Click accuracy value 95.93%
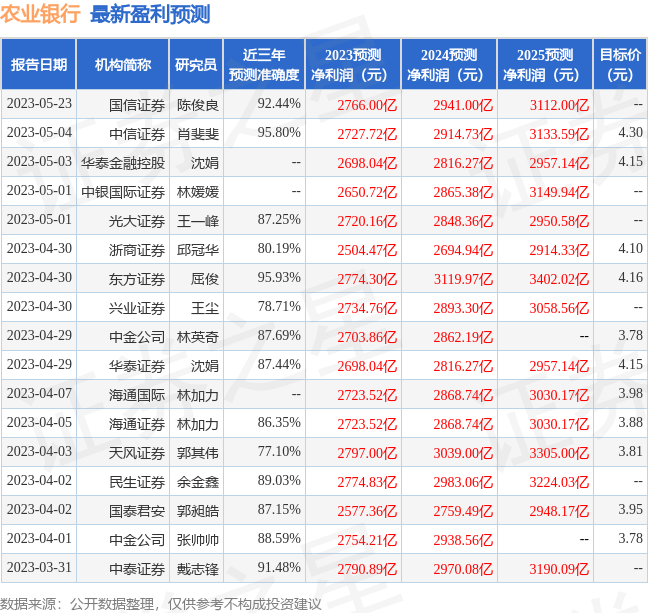The width and height of the screenshot is (648, 613). point(279,277)
